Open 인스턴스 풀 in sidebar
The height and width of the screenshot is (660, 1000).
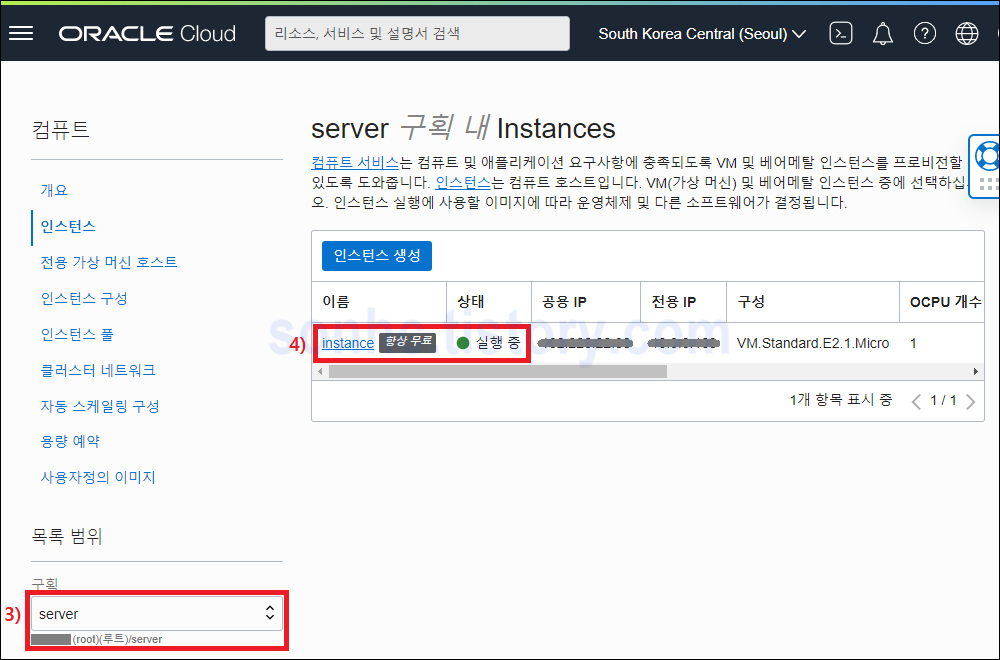click(x=77, y=334)
